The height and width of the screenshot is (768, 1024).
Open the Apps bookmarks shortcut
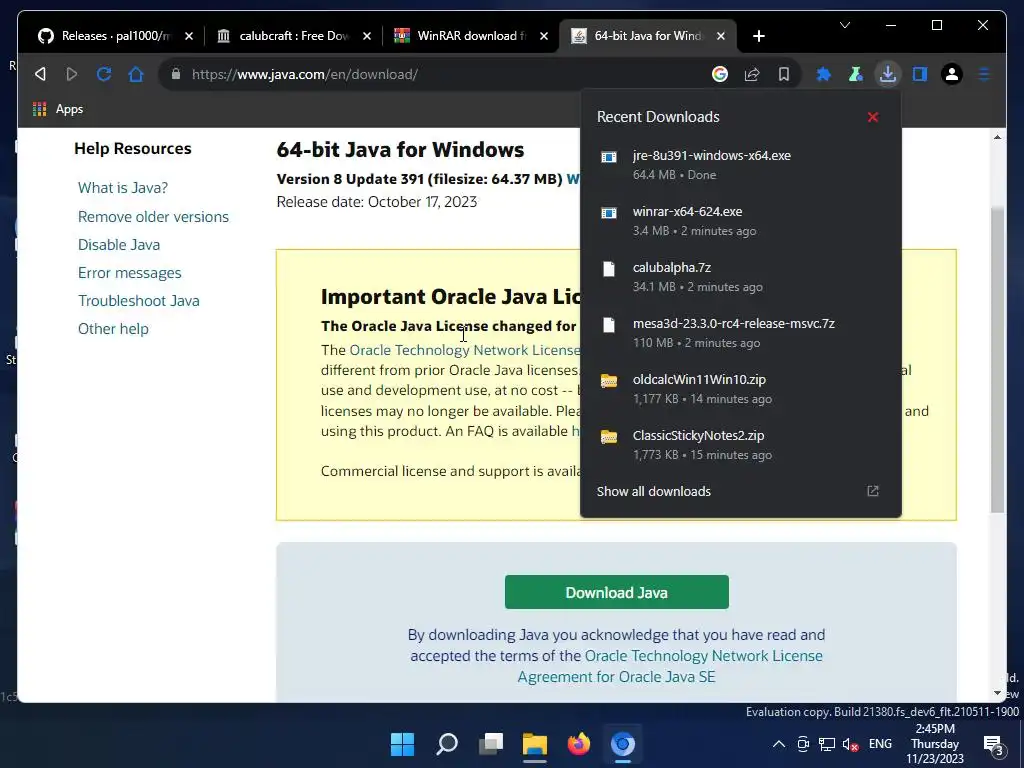[x=58, y=109]
